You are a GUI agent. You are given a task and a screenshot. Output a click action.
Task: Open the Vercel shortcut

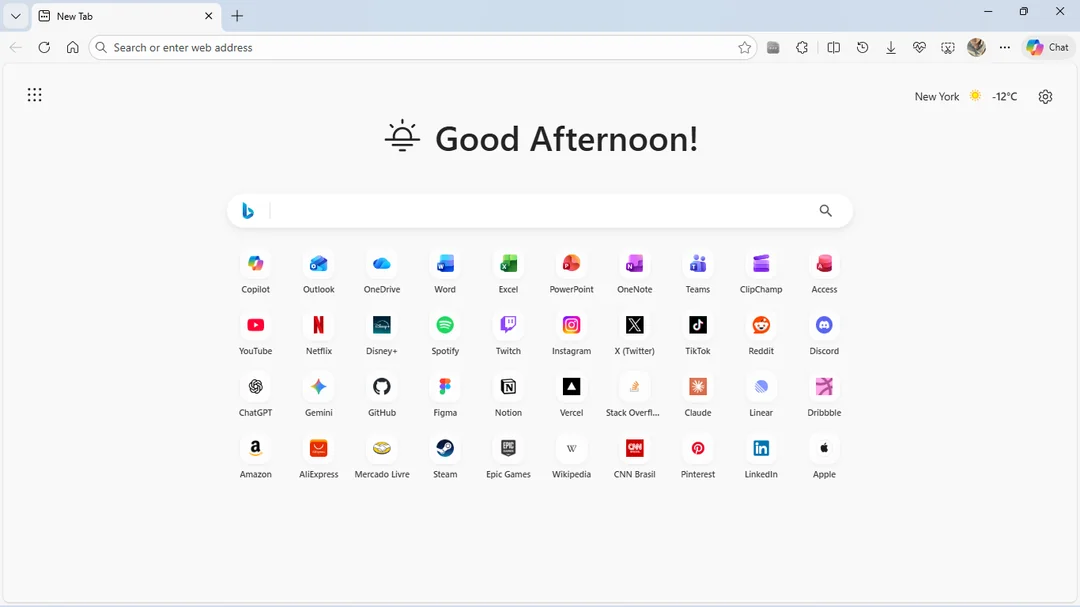572,395
